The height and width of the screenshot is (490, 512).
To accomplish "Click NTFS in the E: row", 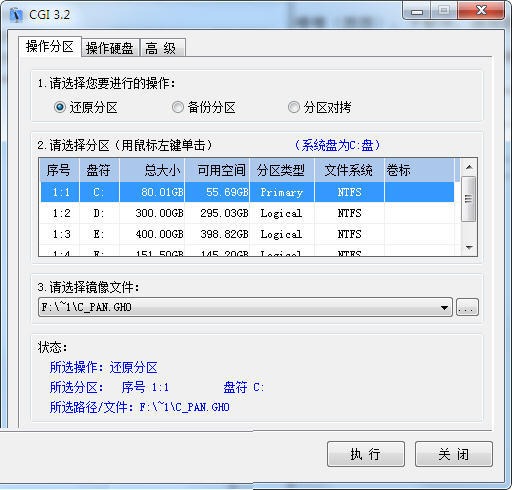I will click(x=349, y=234).
